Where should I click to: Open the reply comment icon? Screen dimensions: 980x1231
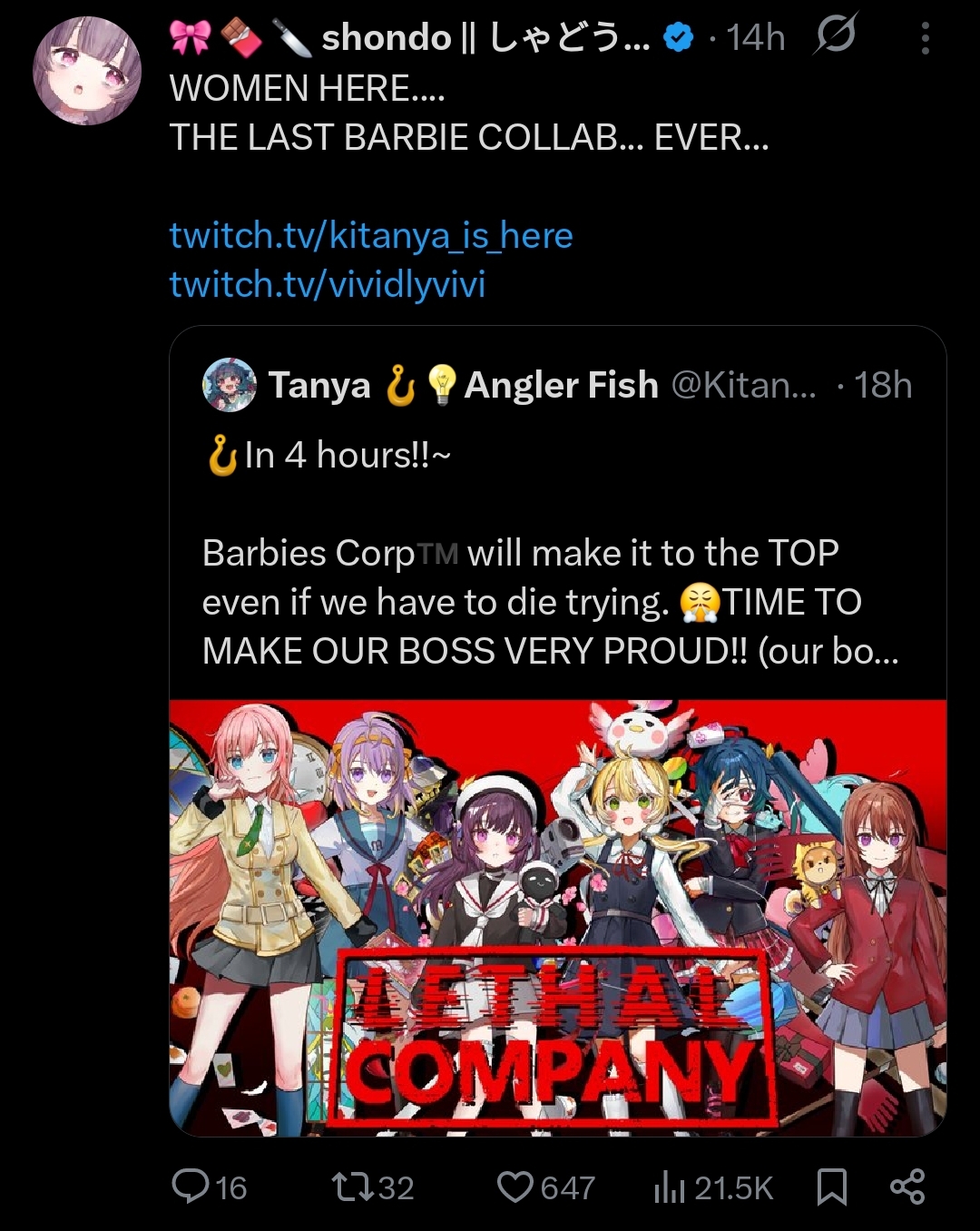pos(191,1187)
